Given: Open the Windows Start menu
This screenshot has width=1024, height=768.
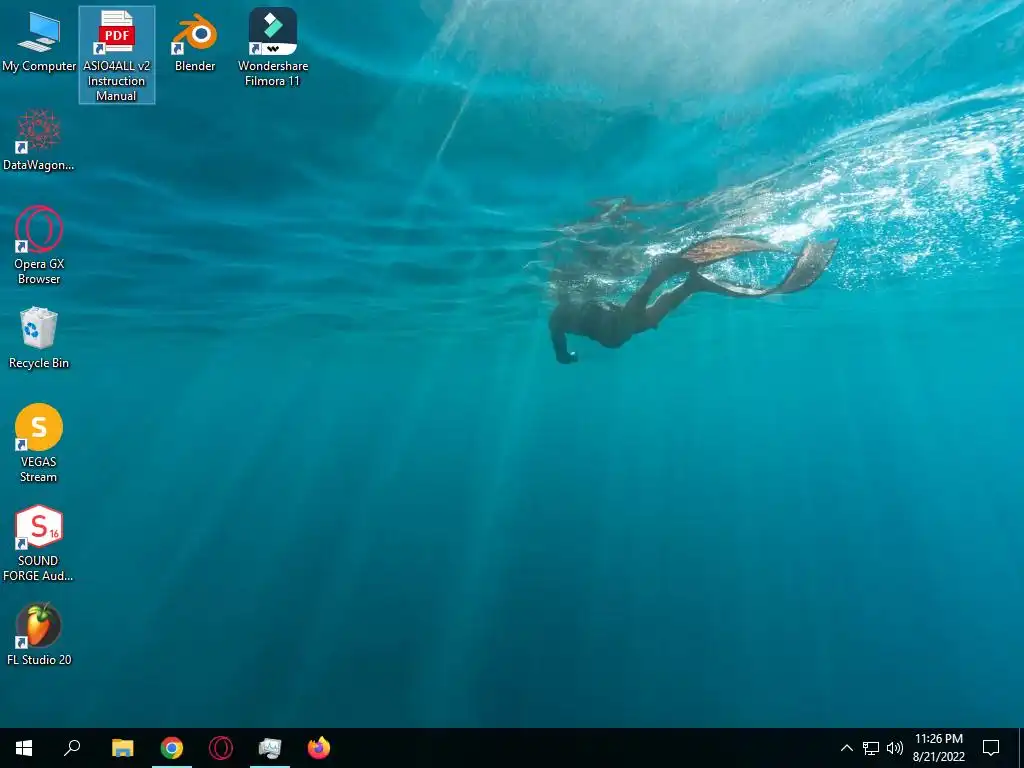Looking at the screenshot, I should click(x=24, y=748).
